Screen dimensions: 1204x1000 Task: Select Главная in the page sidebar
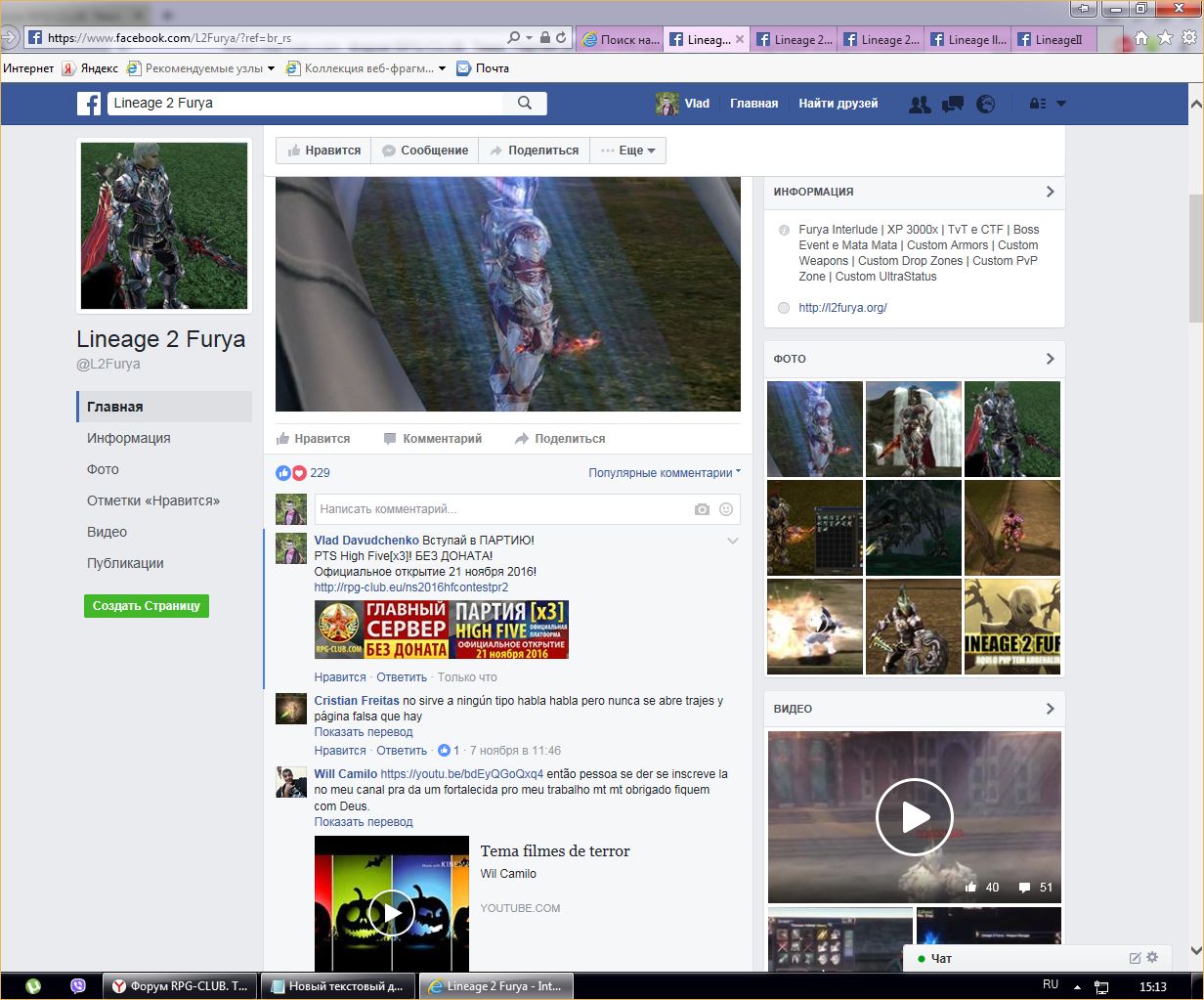tap(164, 407)
